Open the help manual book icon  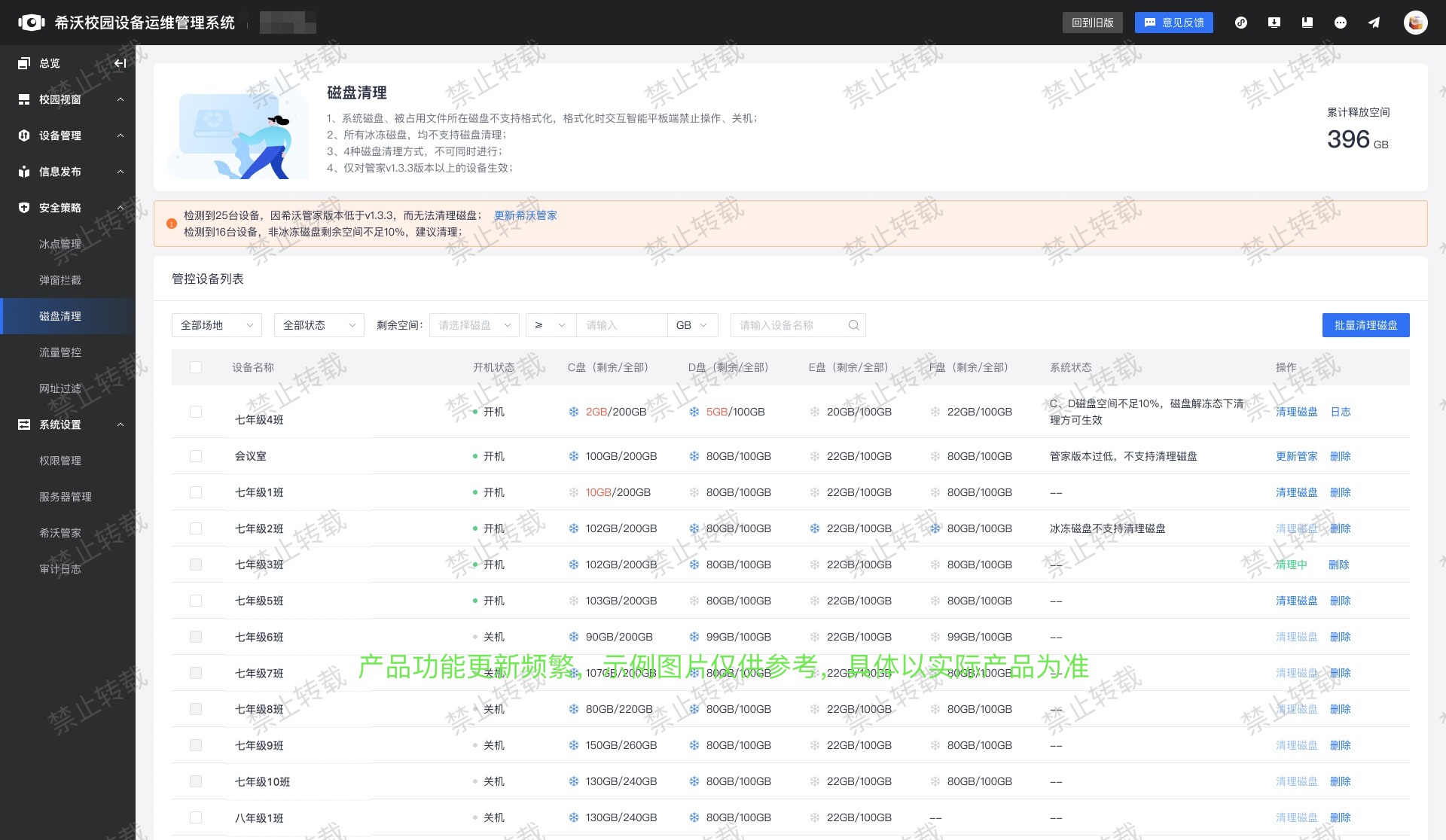tap(1307, 23)
